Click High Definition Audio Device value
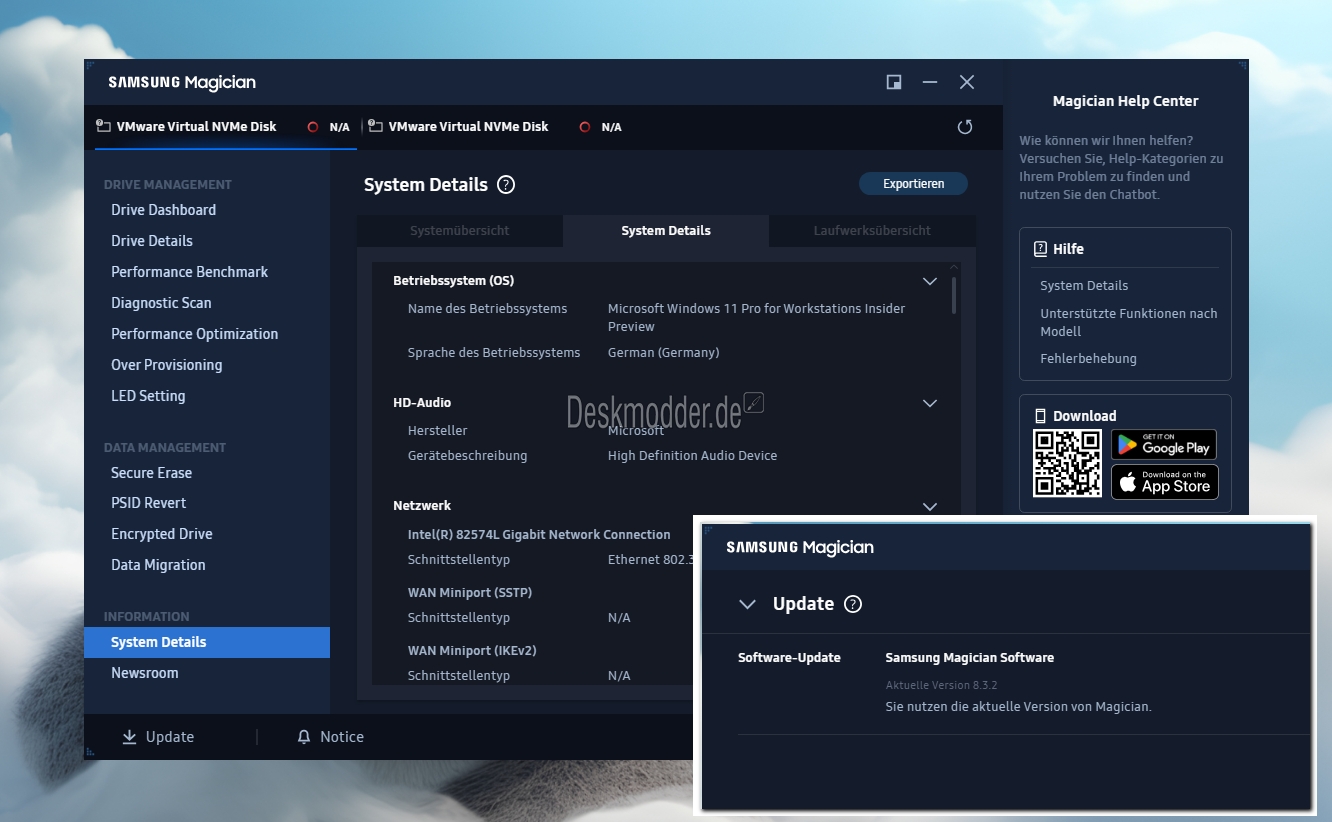 [692, 456]
